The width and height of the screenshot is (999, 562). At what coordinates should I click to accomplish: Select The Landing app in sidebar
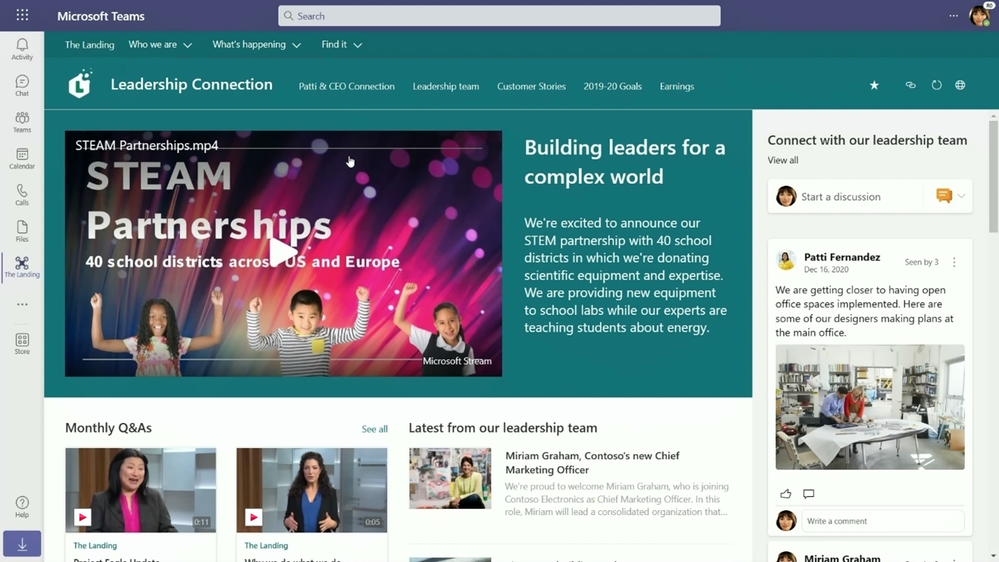(22, 267)
